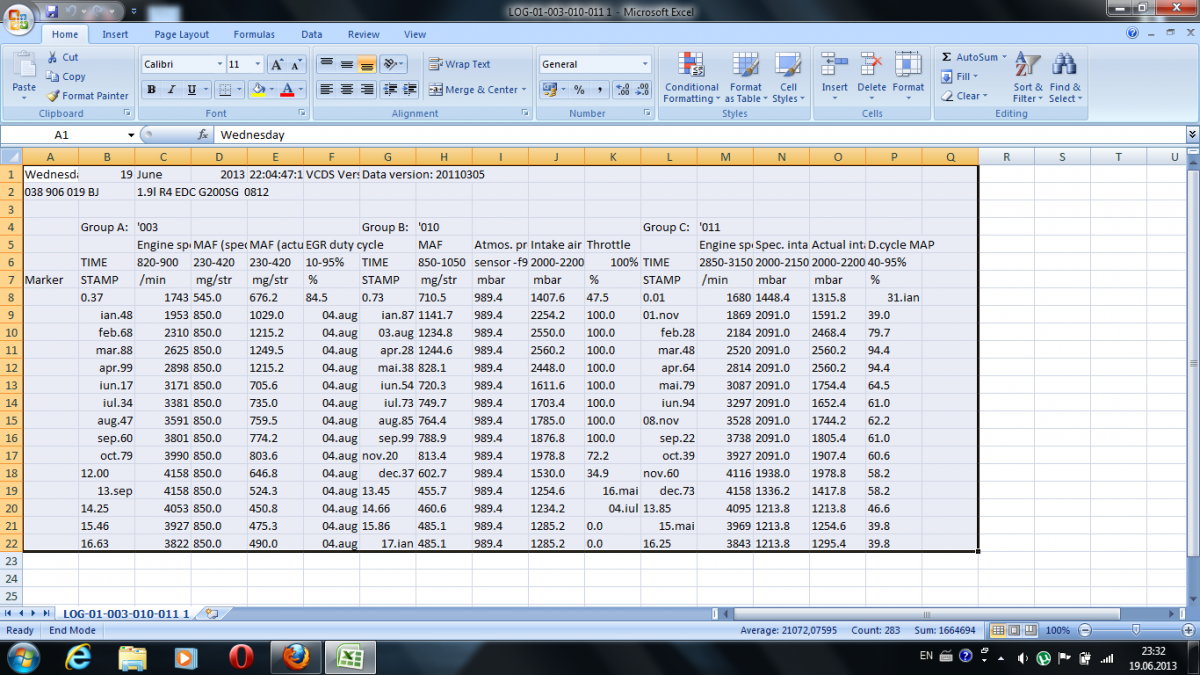Open the Name Box dropdown arrow
The image size is (1200, 675).
click(x=130, y=135)
